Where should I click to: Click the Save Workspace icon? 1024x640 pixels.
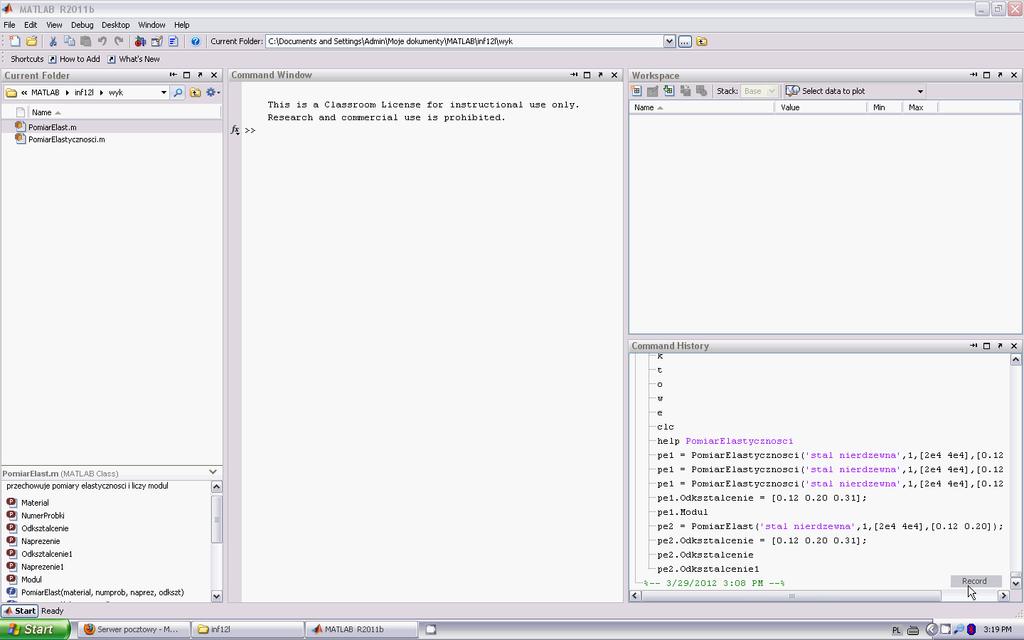click(x=685, y=91)
